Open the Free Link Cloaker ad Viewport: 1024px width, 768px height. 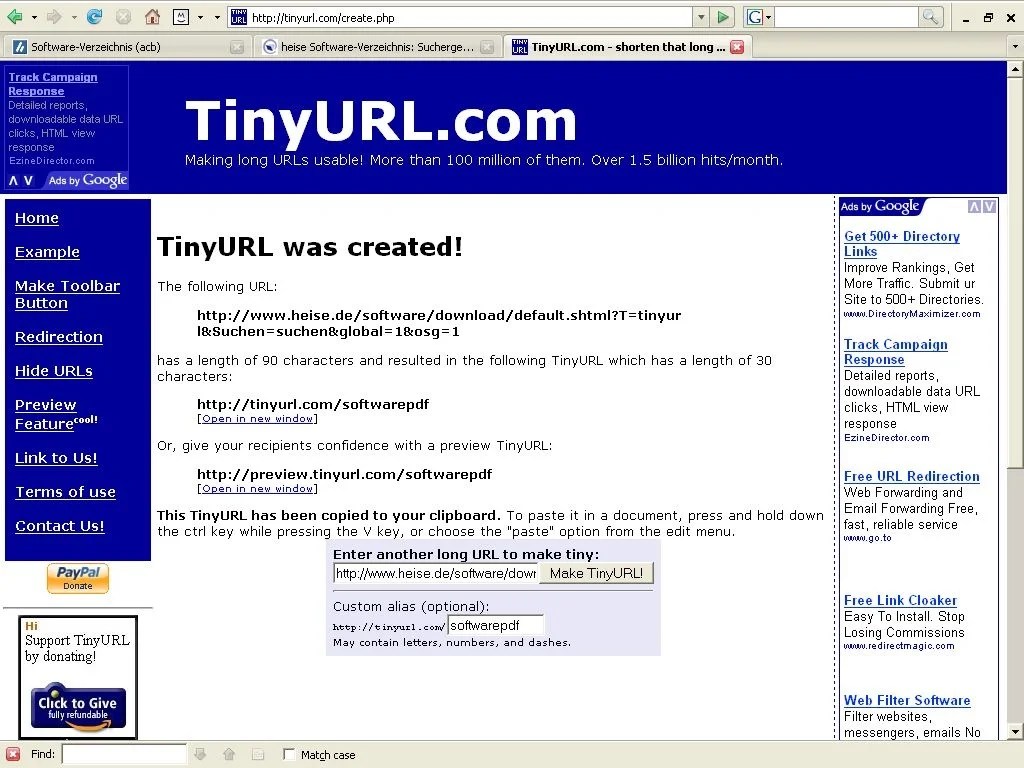coord(900,600)
